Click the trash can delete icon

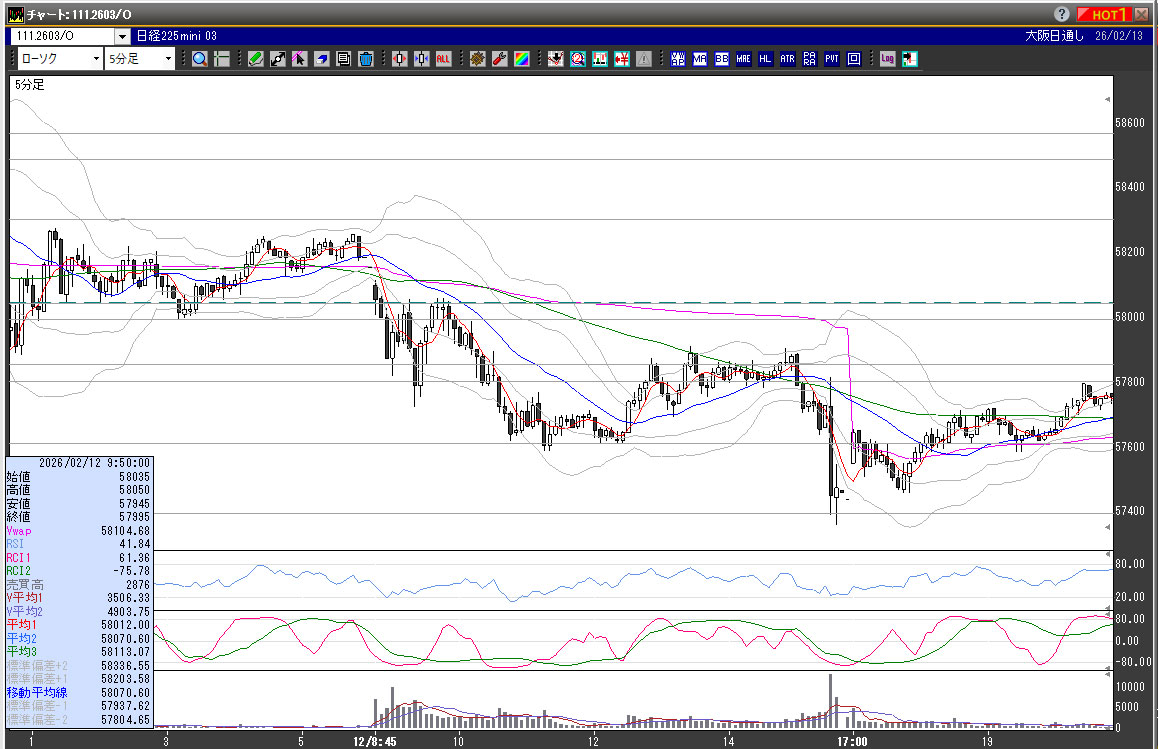click(x=366, y=59)
